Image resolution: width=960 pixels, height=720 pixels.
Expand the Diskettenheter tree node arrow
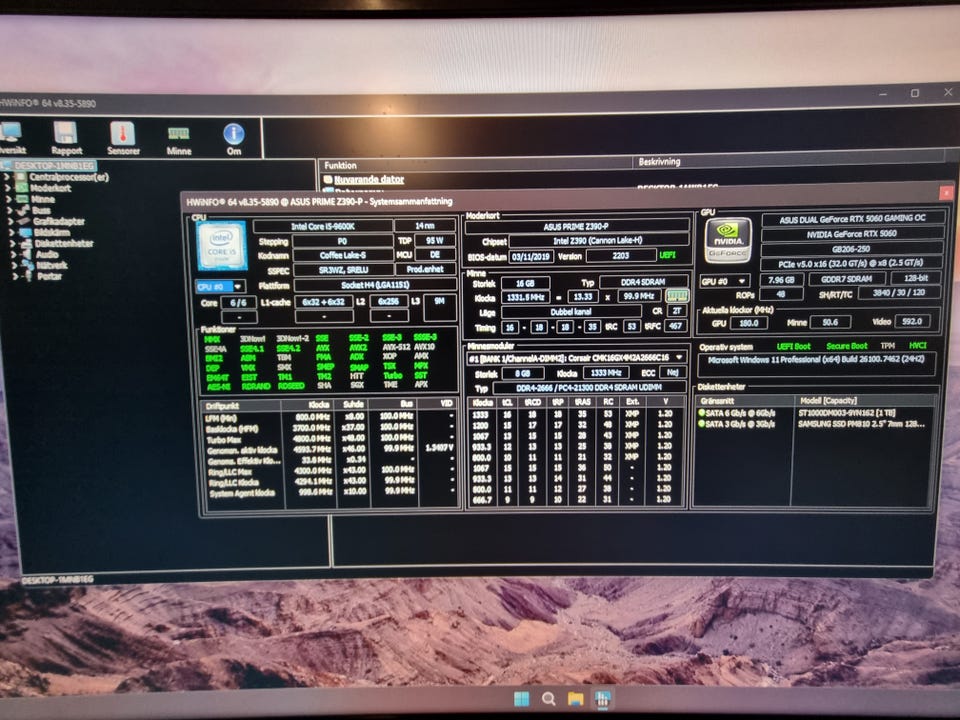[x=12, y=243]
